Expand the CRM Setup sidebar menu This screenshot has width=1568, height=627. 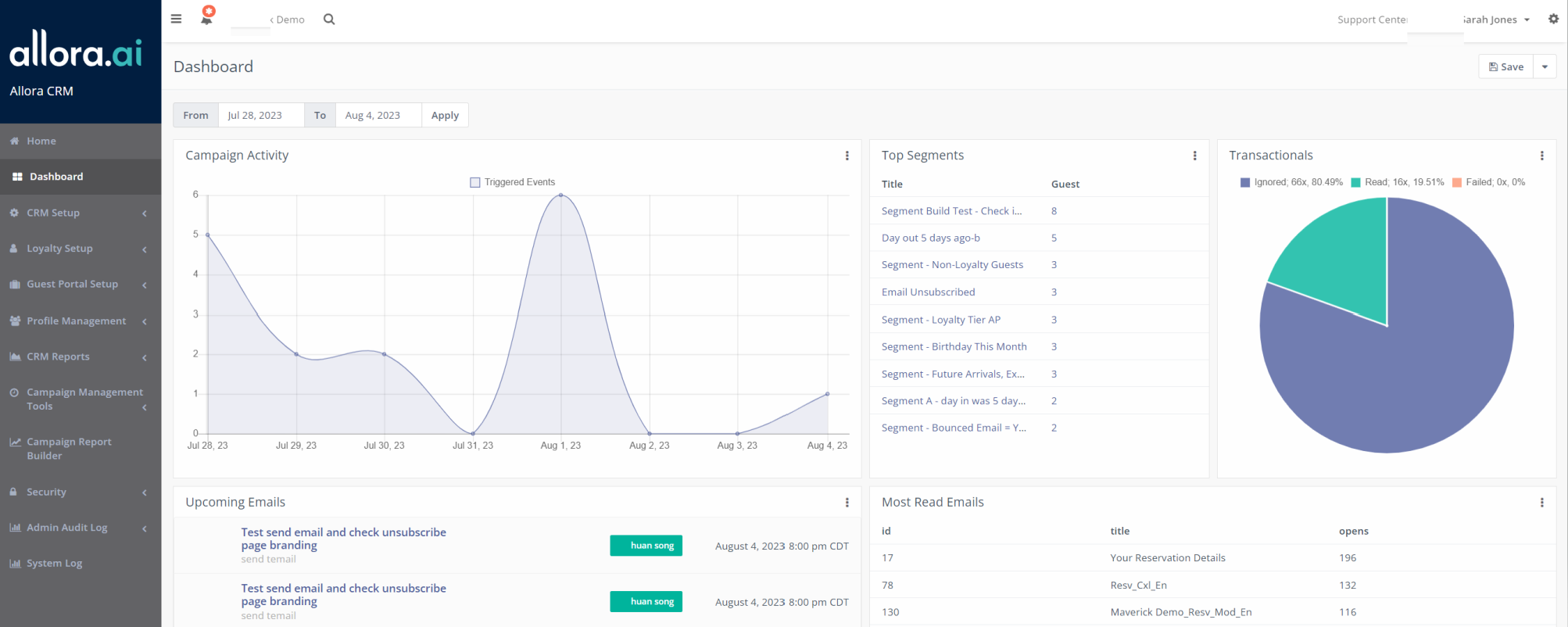53,213
